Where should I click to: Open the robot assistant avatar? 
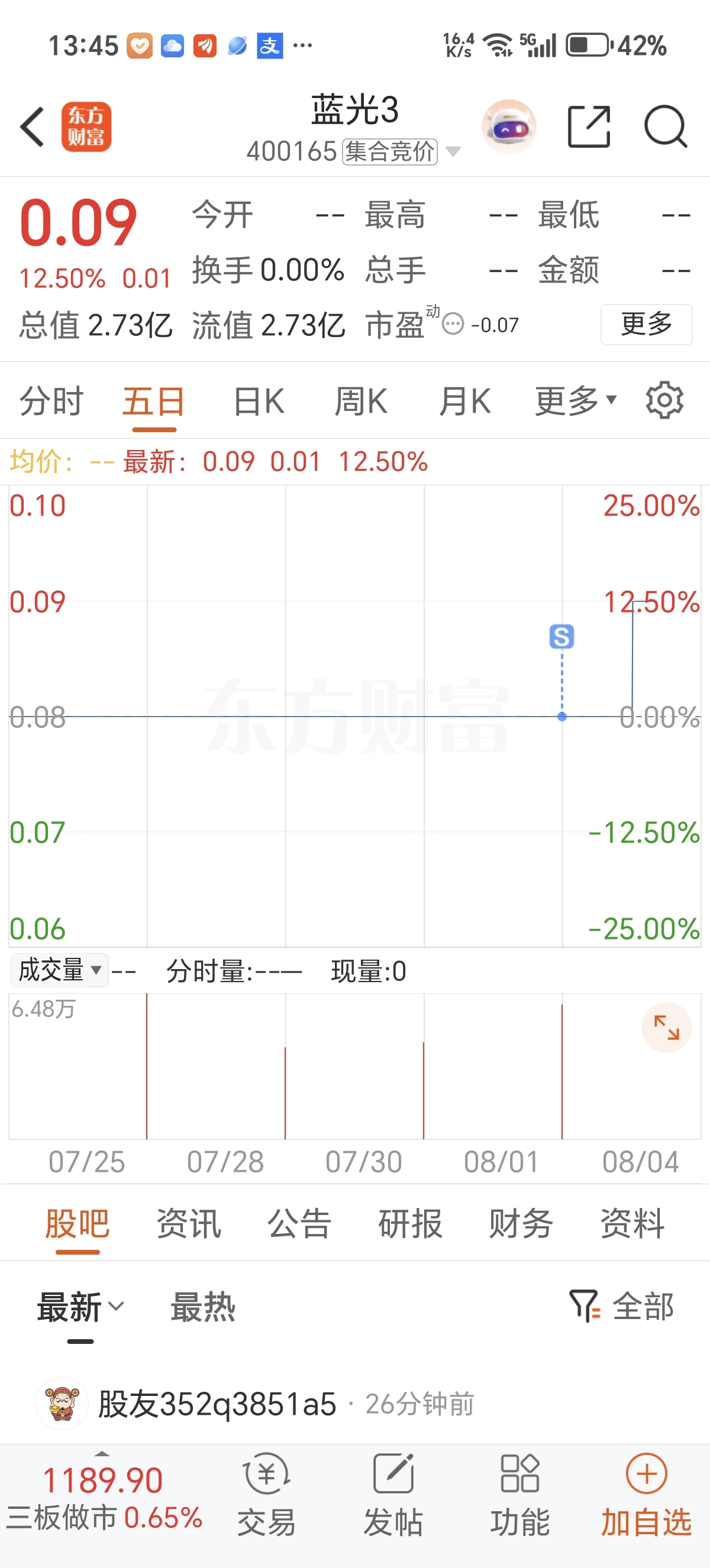point(509,127)
